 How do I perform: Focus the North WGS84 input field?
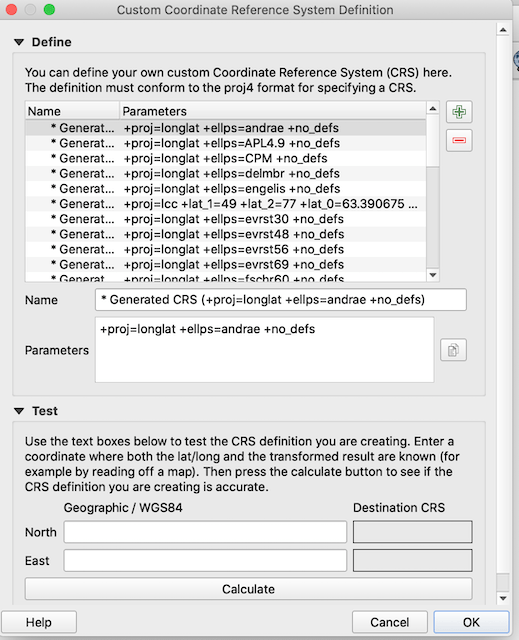tap(205, 532)
